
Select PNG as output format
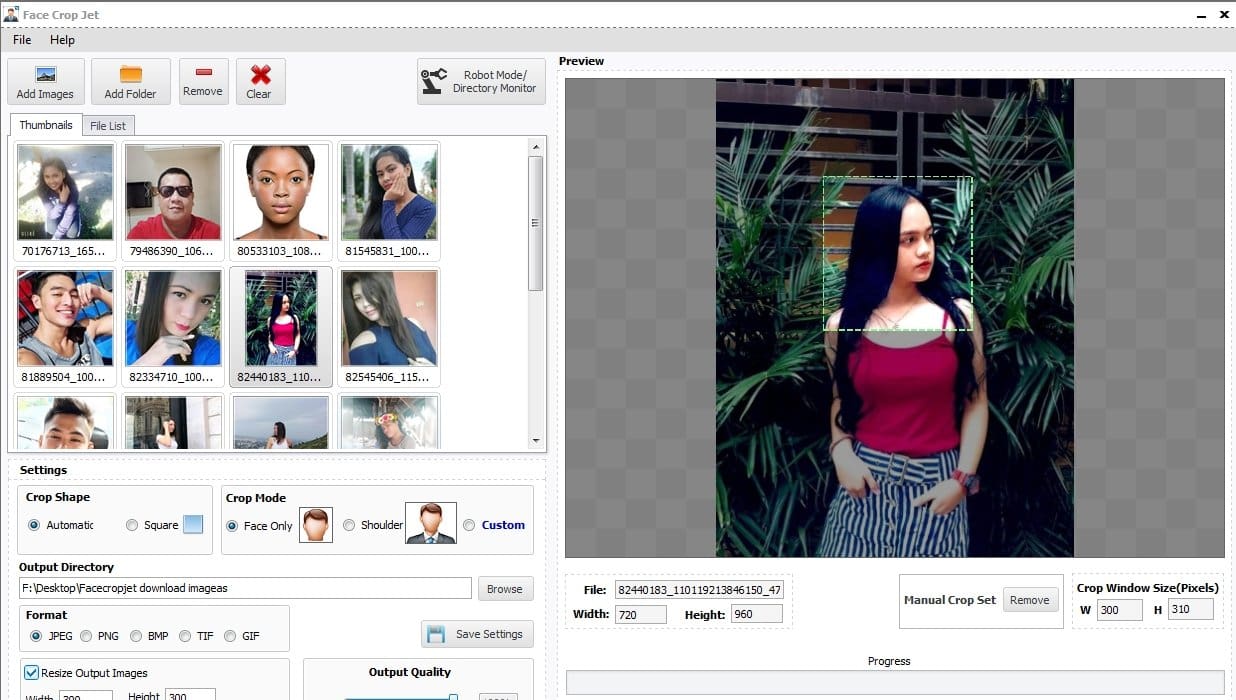pos(86,636)
